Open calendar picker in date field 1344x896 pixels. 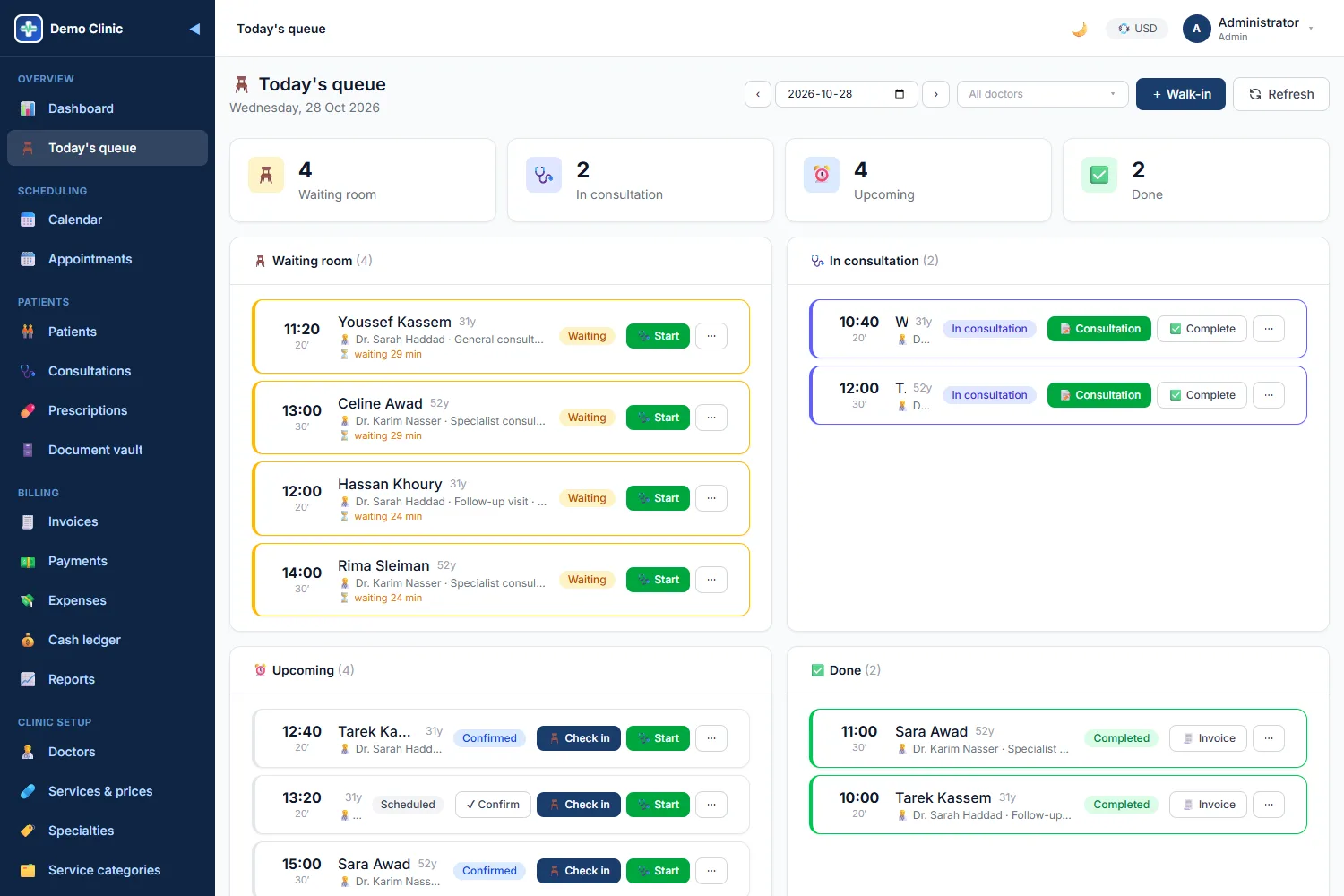[900, 94]
